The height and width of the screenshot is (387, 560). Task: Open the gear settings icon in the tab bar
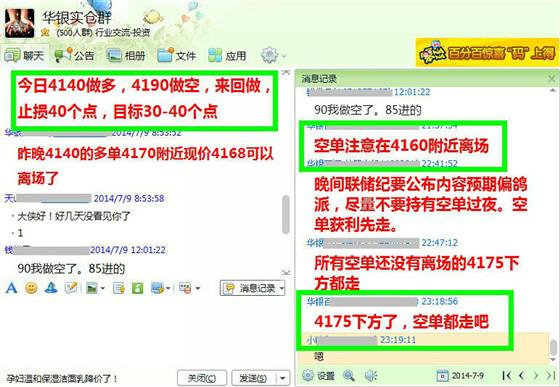269,55
